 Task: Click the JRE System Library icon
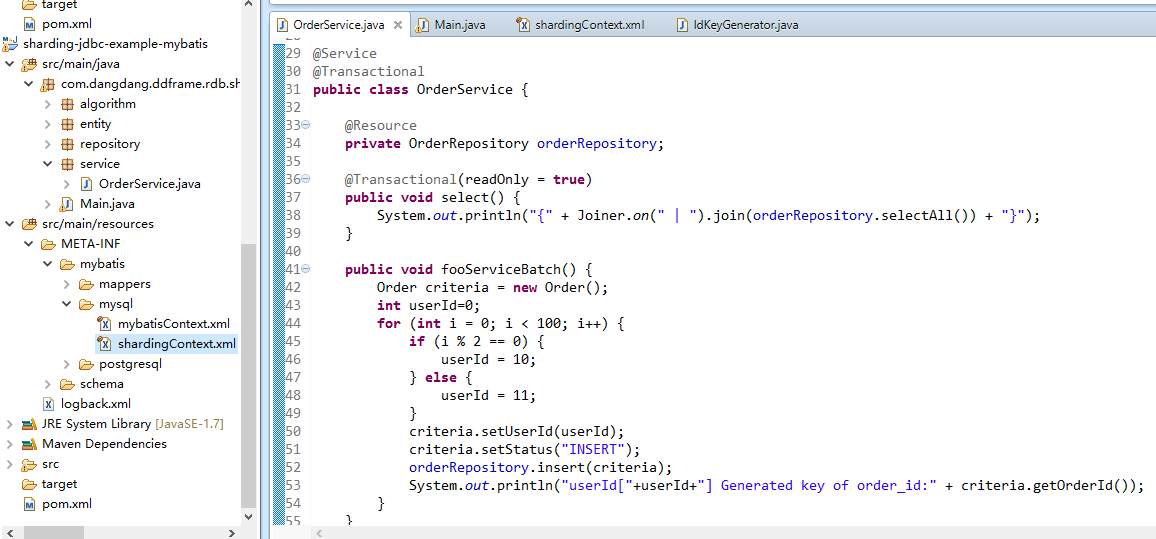(29, 424)
